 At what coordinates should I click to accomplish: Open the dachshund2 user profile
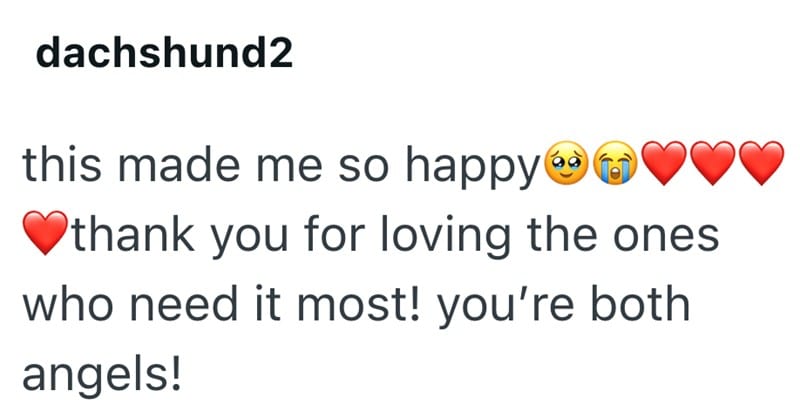pos(164,55)
